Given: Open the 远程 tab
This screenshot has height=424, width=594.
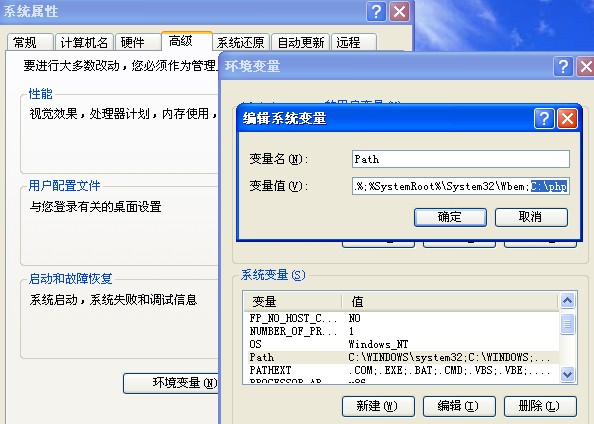Looking at the screenshot, I should 348,42.
